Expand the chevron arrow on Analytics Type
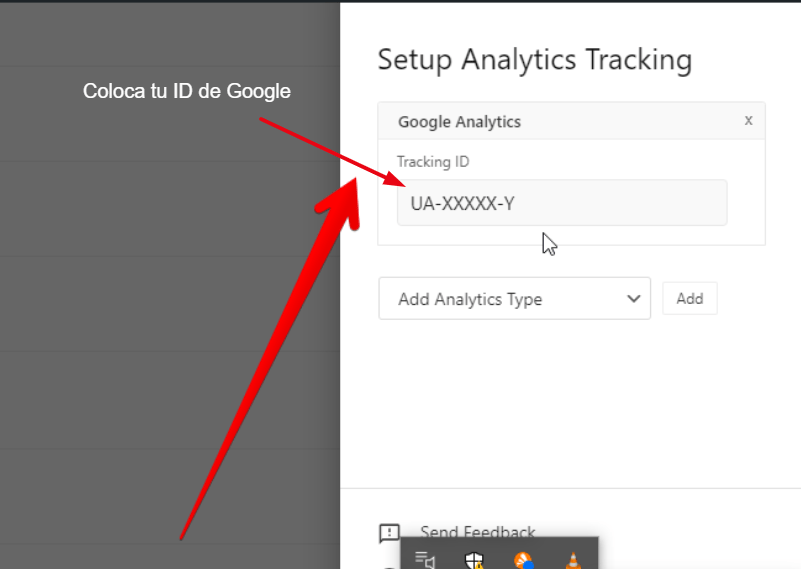Image resolution: width=801 pixels, height=569 pixels. click(633, 299)
